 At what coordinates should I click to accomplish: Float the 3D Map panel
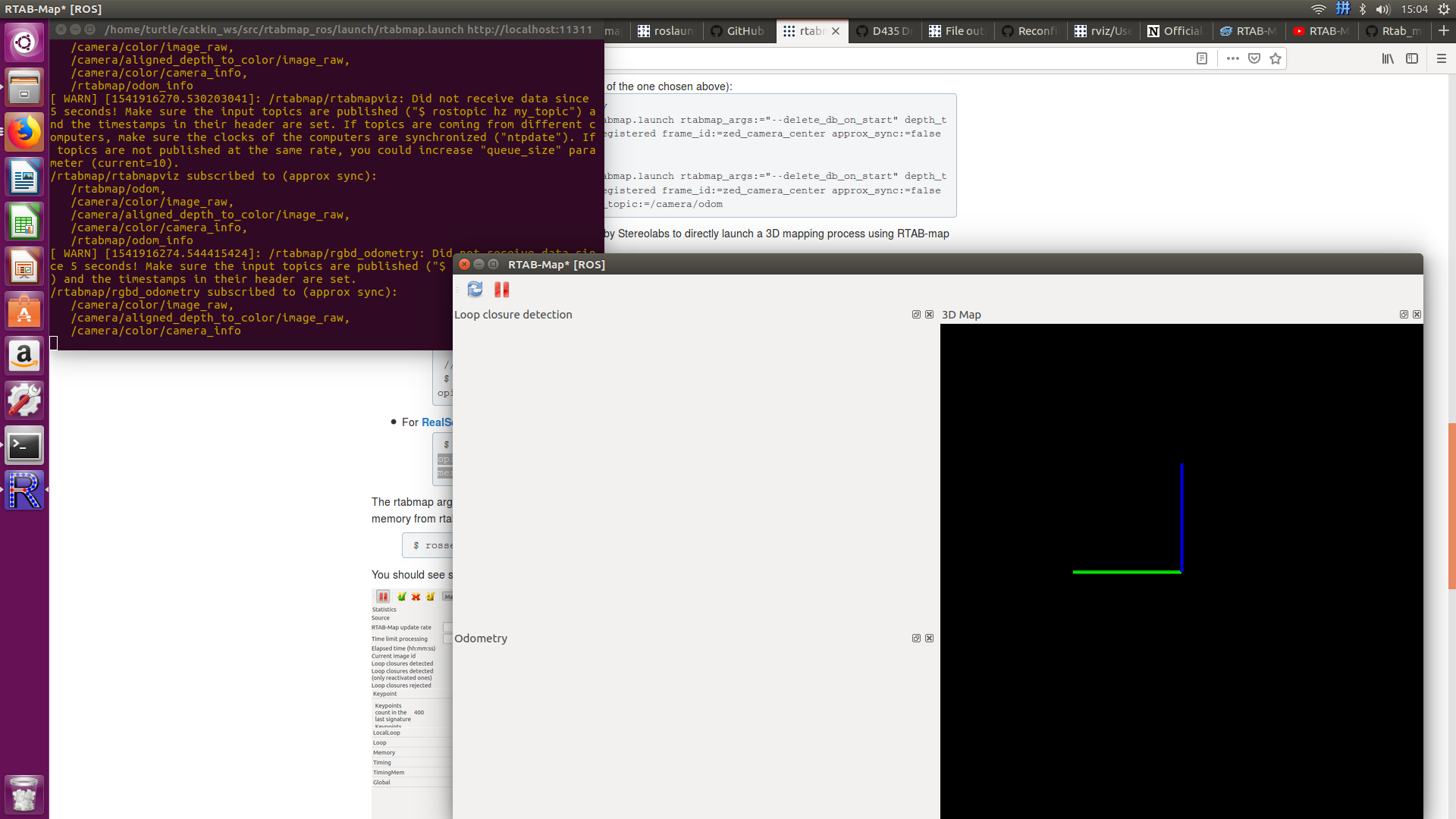(1404, 315)
